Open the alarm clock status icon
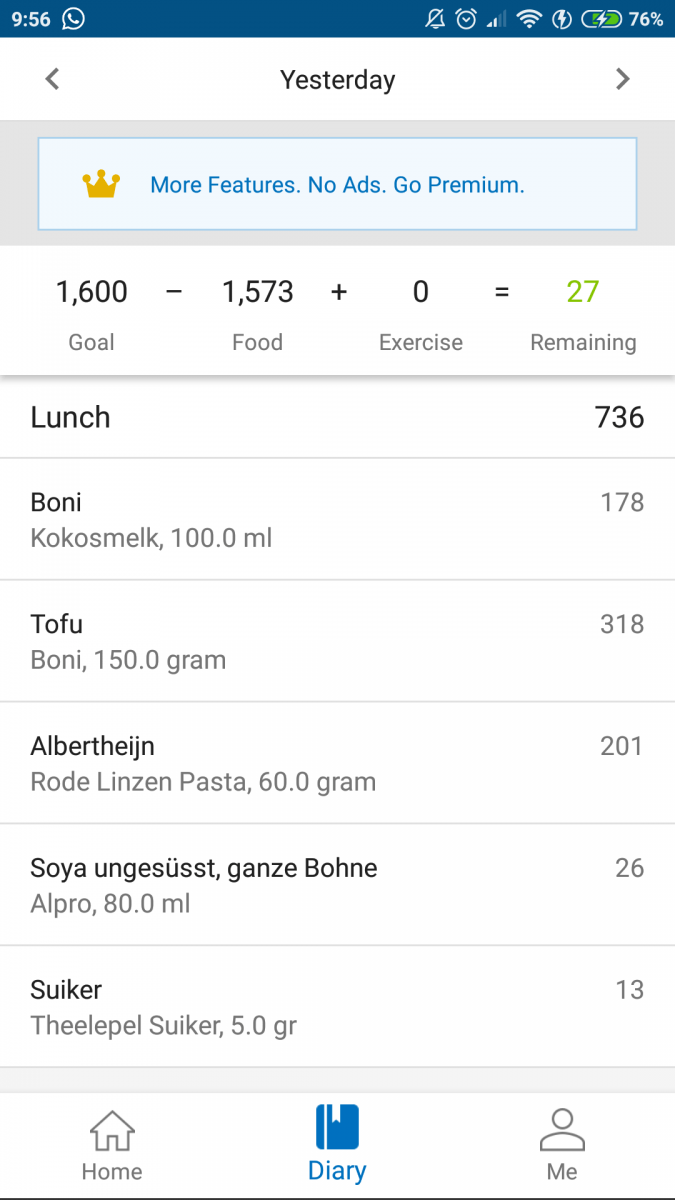This screenshot has width=675, height=1200. click(464, 17)
